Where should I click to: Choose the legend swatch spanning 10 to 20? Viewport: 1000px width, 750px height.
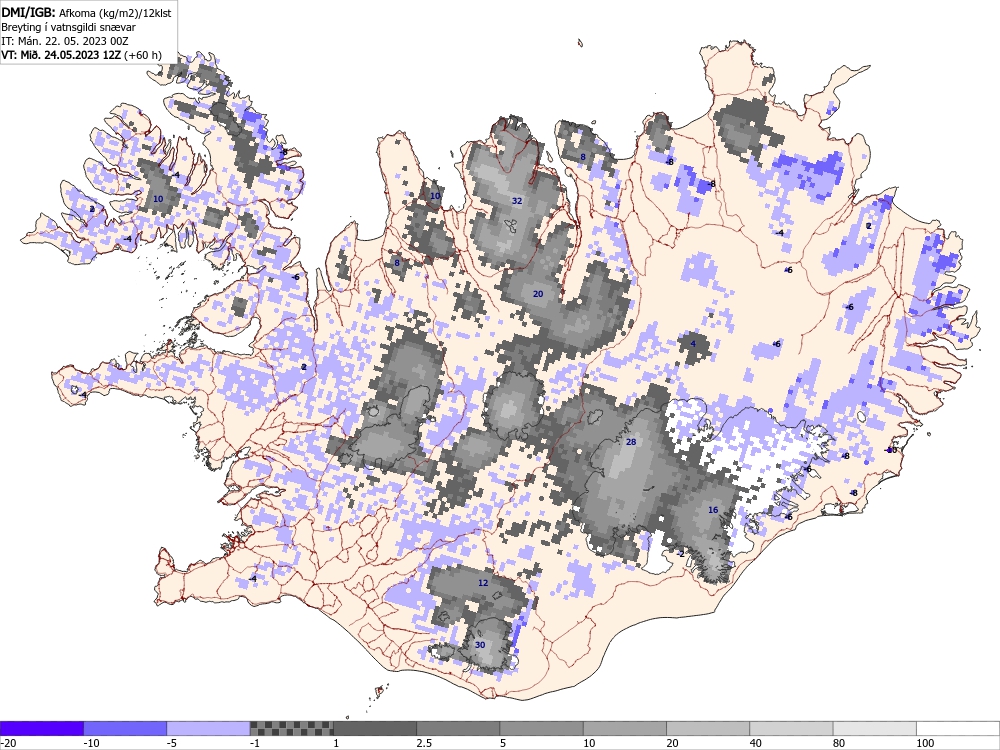click(x=625, y=728)
